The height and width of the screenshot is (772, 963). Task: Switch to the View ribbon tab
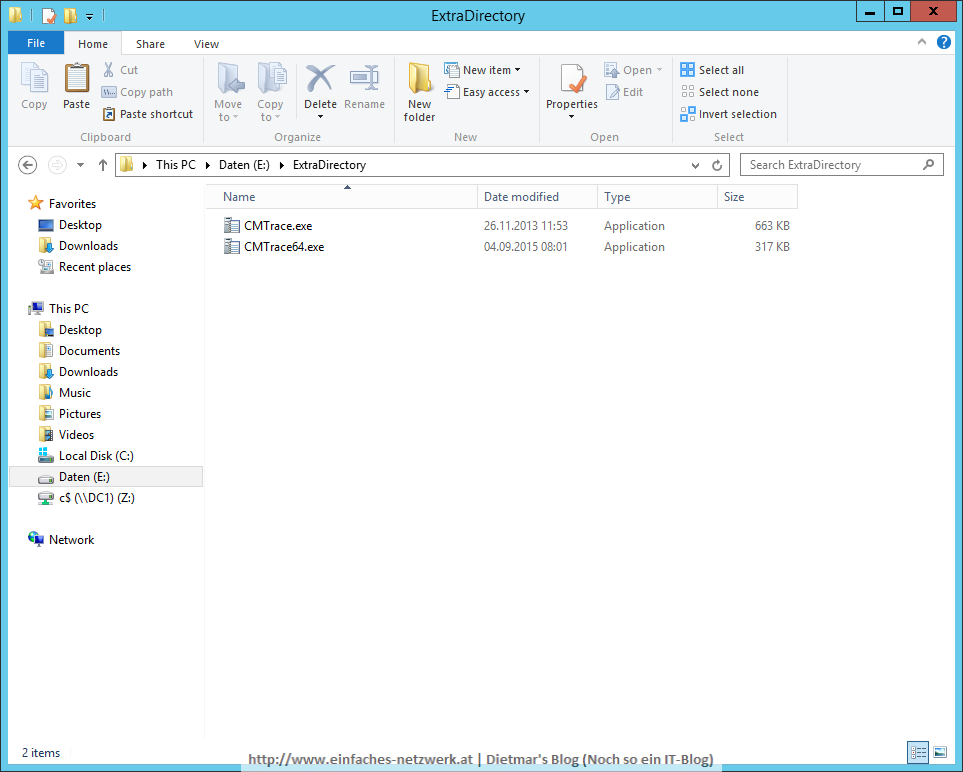click(206, 44)
